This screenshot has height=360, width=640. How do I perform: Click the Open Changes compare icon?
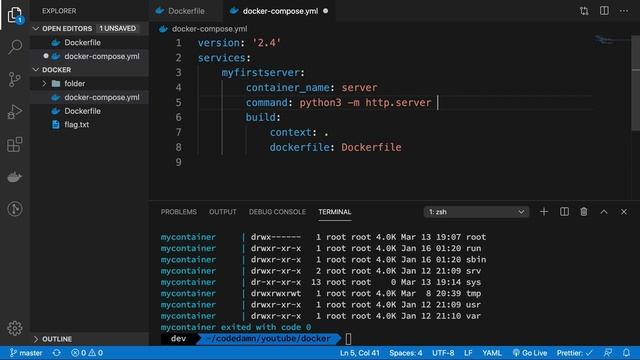(584, 11)
